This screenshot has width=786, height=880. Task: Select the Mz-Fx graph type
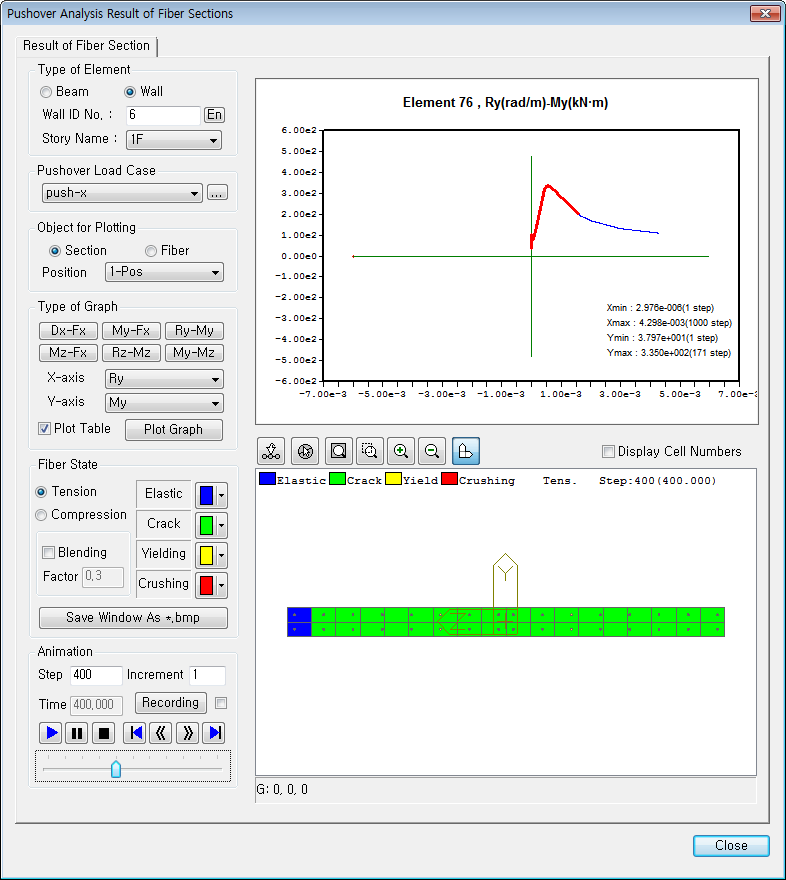(68, 353)
